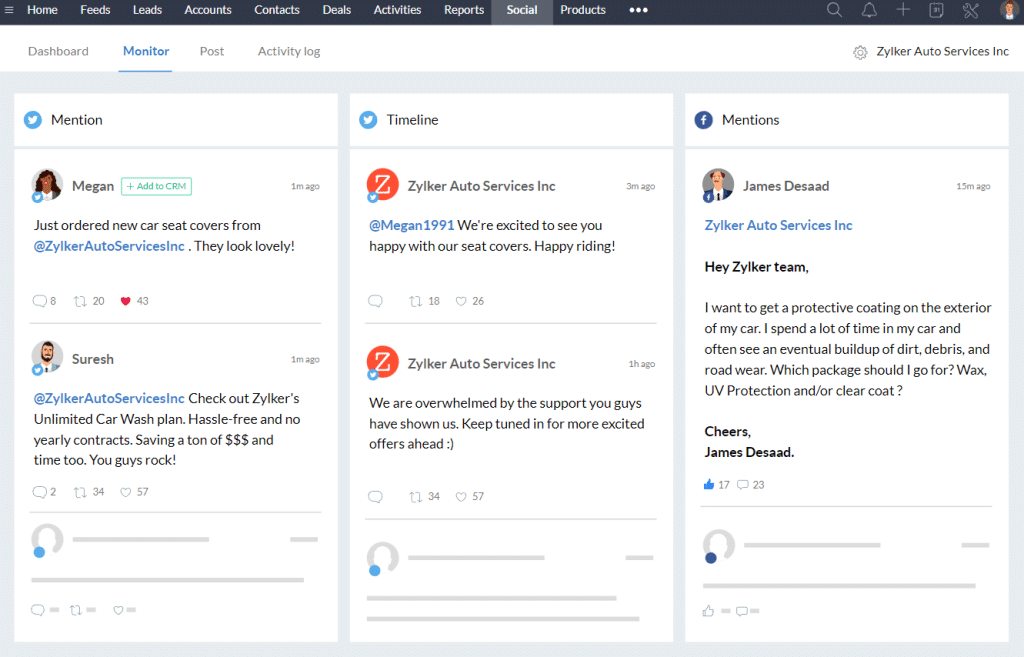Screen dimensions: 1024x657
Task: Click the Zylker Auto Services Inc brand name top right
Action: click(942, 52)
